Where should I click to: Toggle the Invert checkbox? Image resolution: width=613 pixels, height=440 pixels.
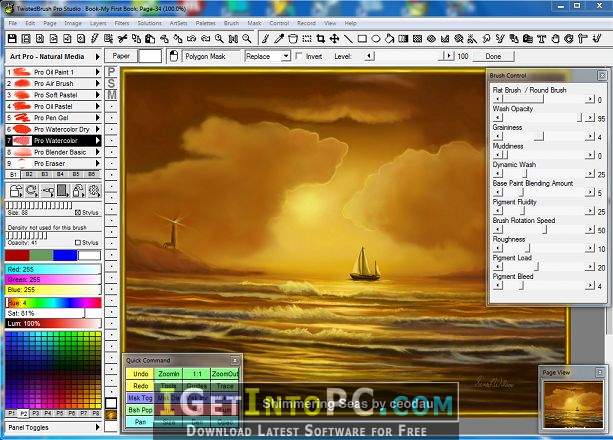click(299, 56)
